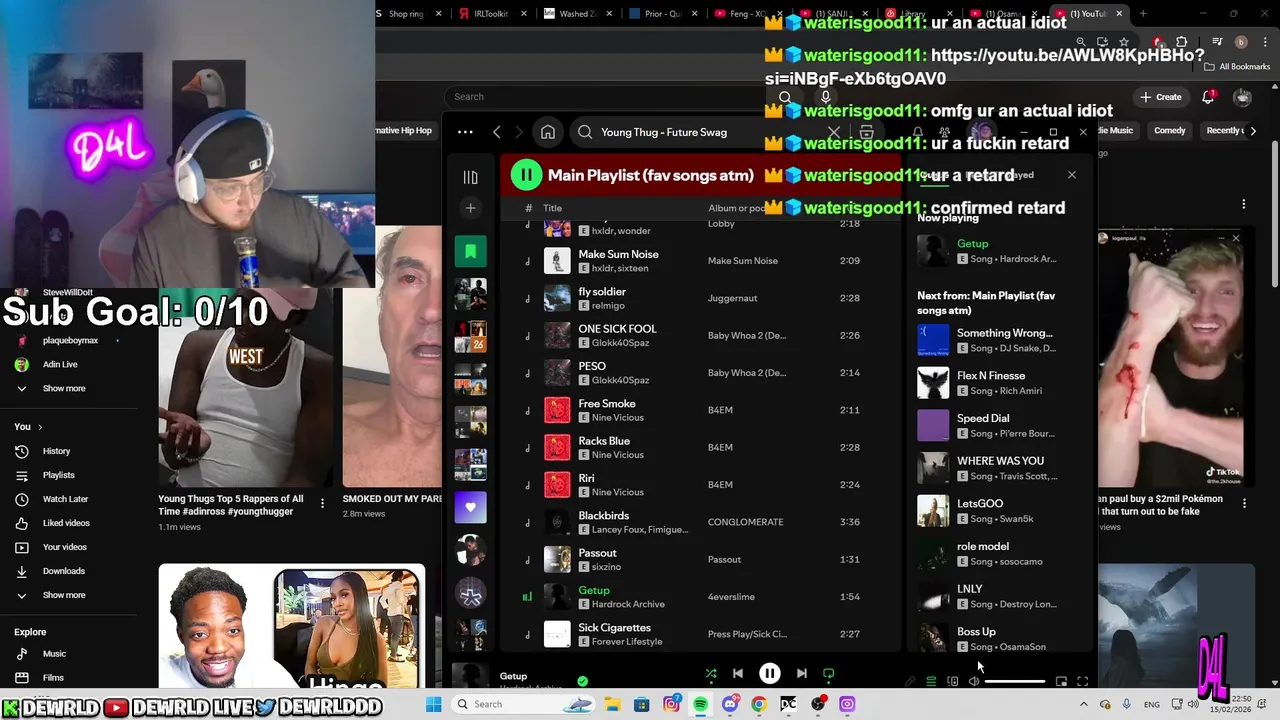This screenshot has height=720, width=1280.
Task: Open Liked Songs purple heart in Spotify sidebar
Action: click(470, 507)
